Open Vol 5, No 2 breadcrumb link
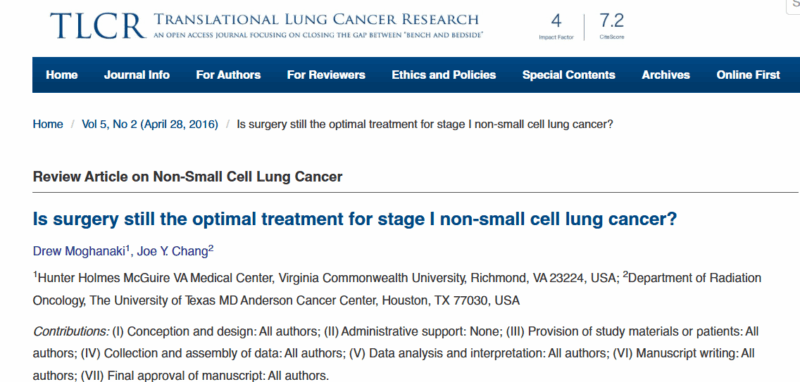Viewport: 800px width, 382px height. (150, 124)
